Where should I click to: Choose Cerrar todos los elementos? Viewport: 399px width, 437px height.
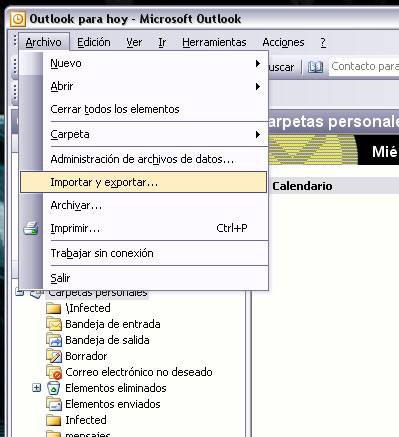tap(144, 109)
